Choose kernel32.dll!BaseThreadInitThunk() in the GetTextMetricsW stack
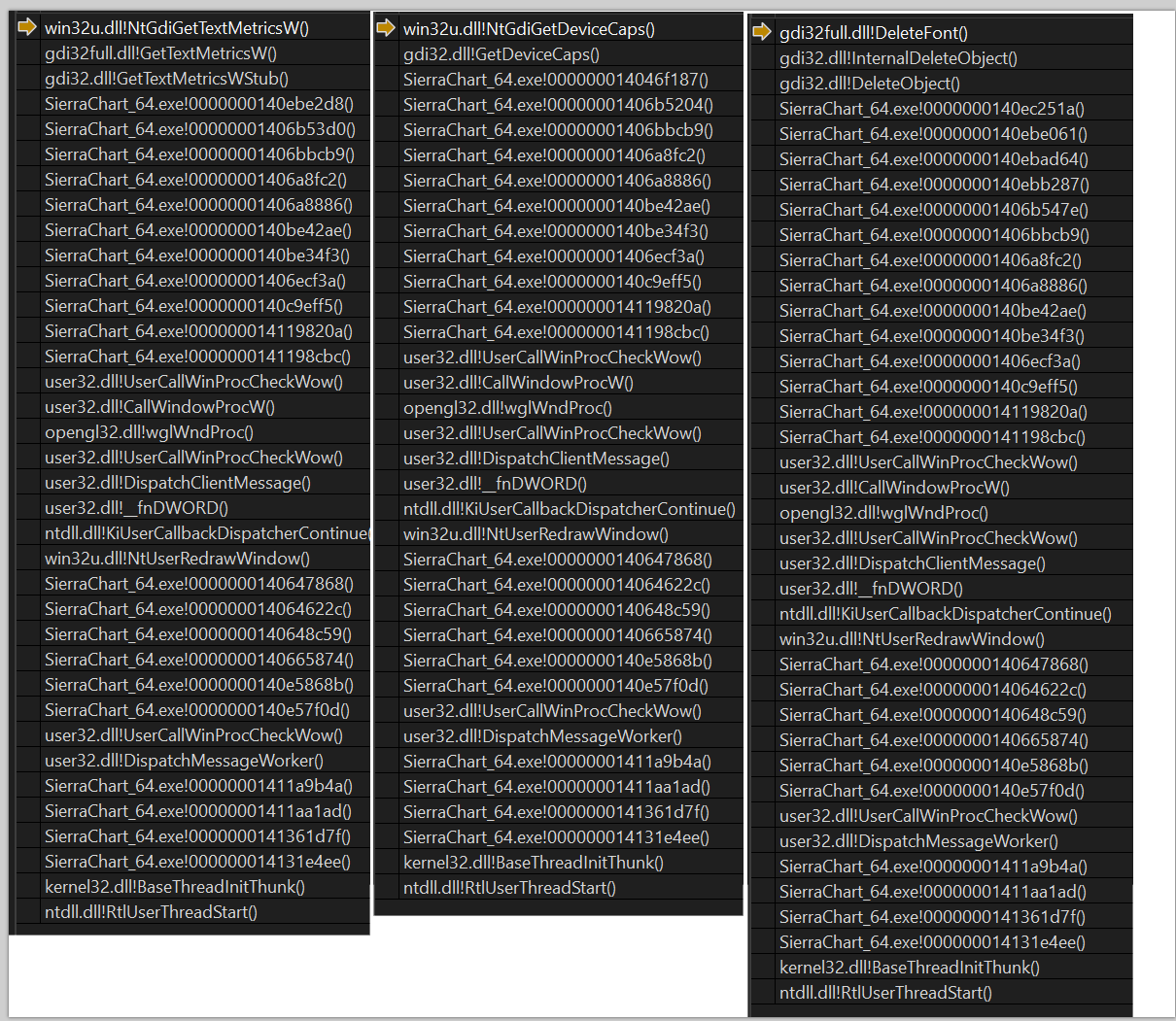The height and width of the screenshot is (1021, 1176). [x=175, y=887]
